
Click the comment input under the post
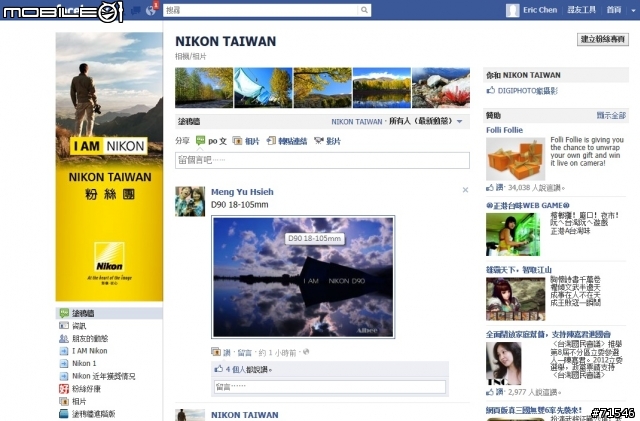pyautogui.click(x=330, y=387)
